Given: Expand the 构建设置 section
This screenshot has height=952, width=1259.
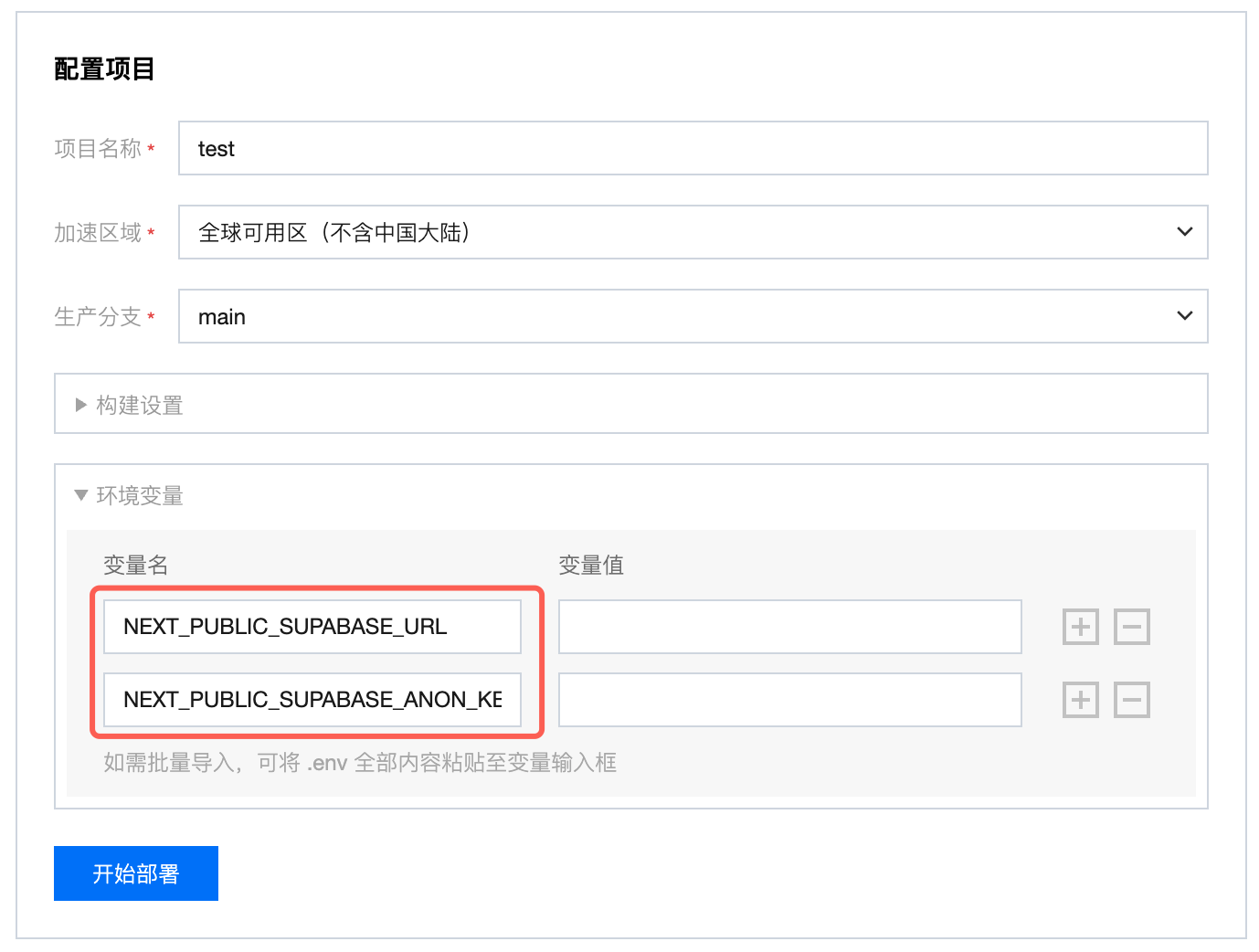Looking at the screenshot, I should pos(139,405).
